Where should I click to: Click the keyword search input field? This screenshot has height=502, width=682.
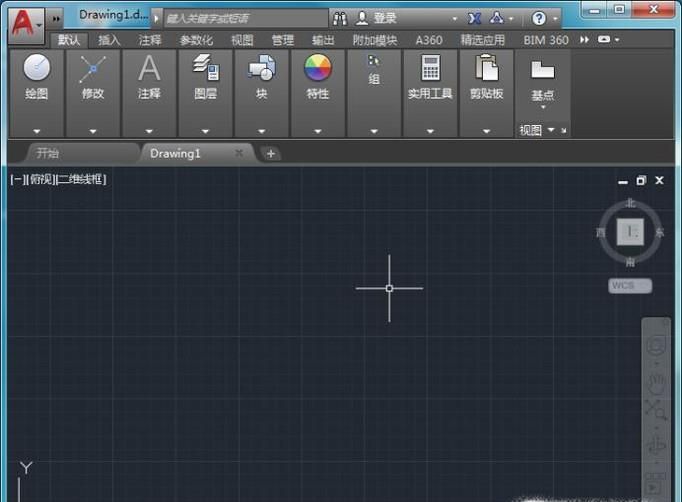tap(243, 18)
